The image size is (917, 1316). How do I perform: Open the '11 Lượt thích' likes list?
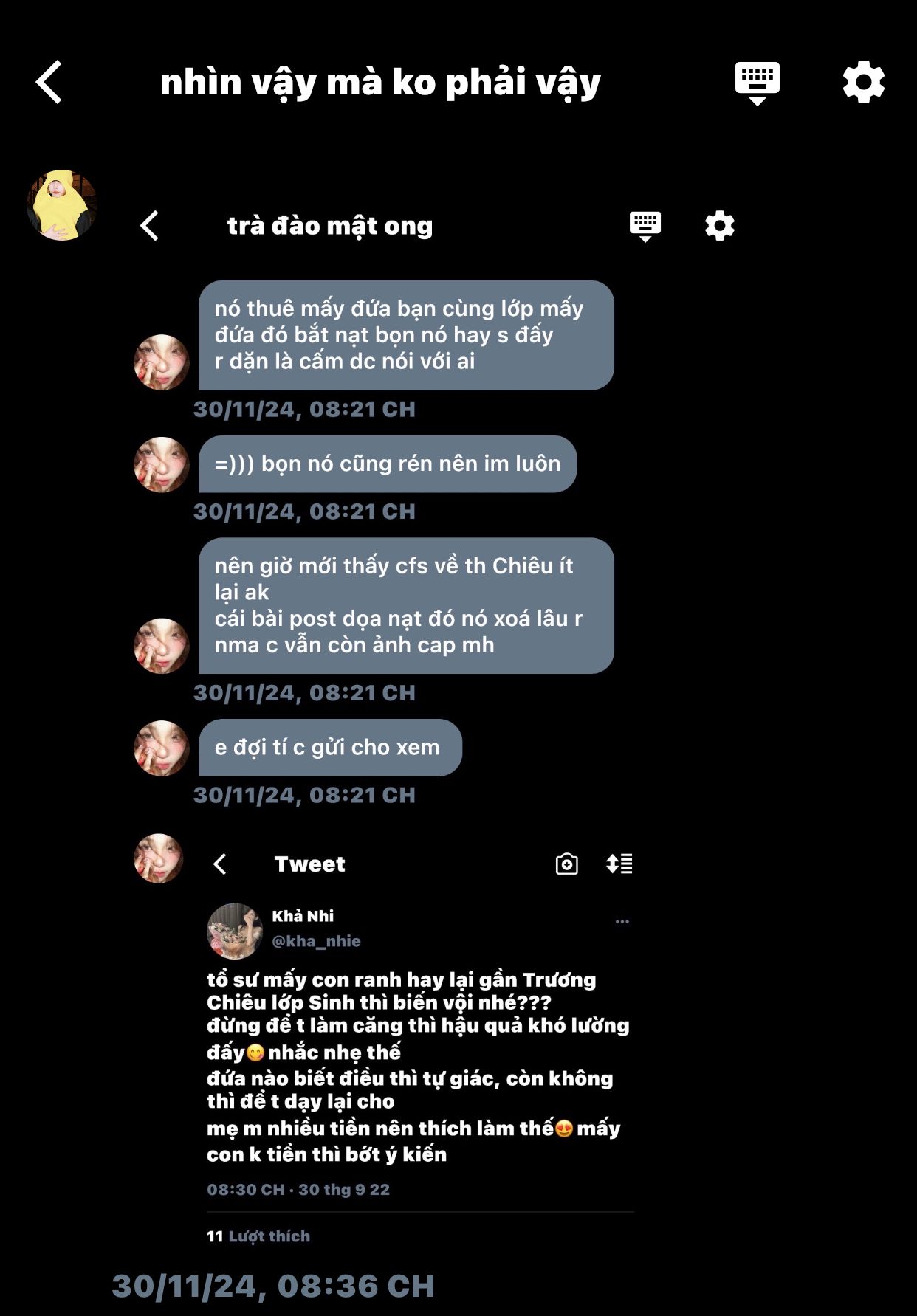pyautogui.click(x=258, y=1236)
